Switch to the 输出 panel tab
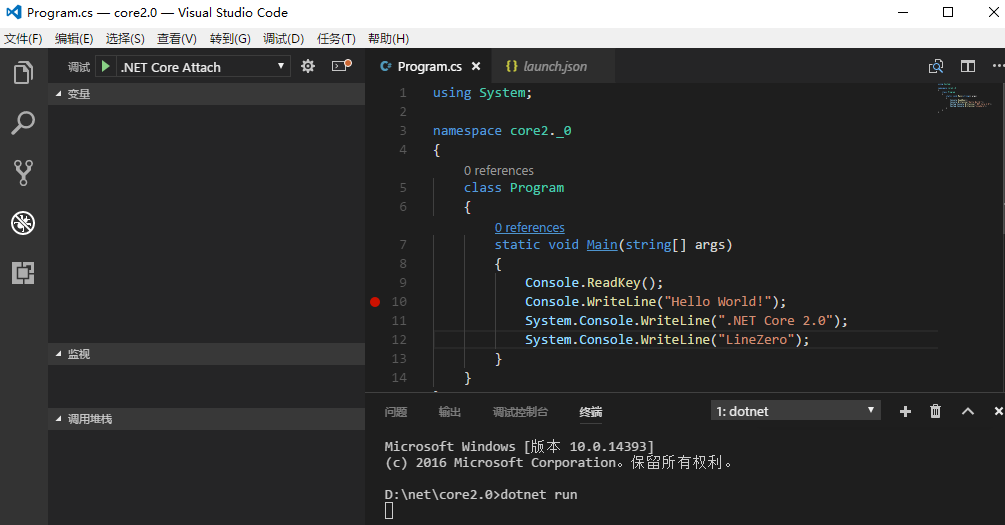The image size is (1005, 525). (449, 412)
